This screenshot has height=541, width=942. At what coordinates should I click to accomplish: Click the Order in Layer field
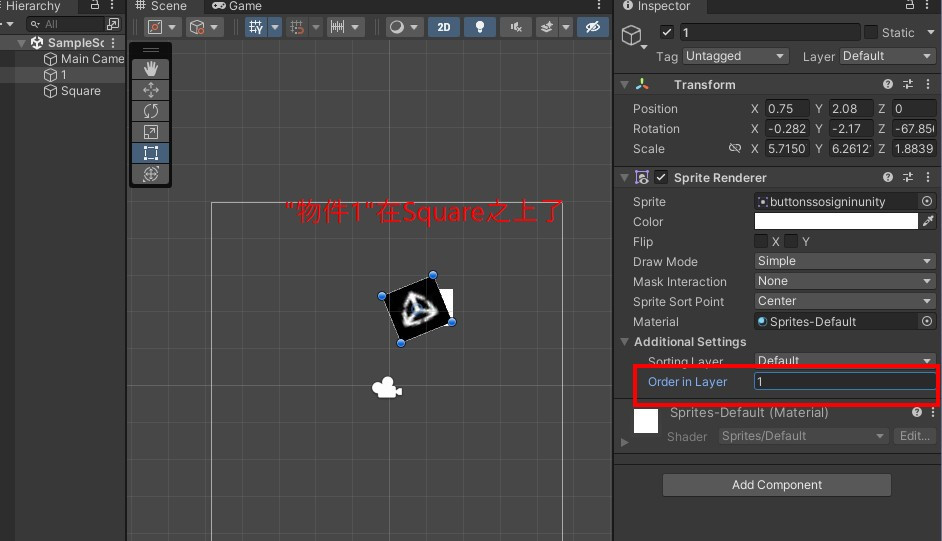(x=845, y=381)
